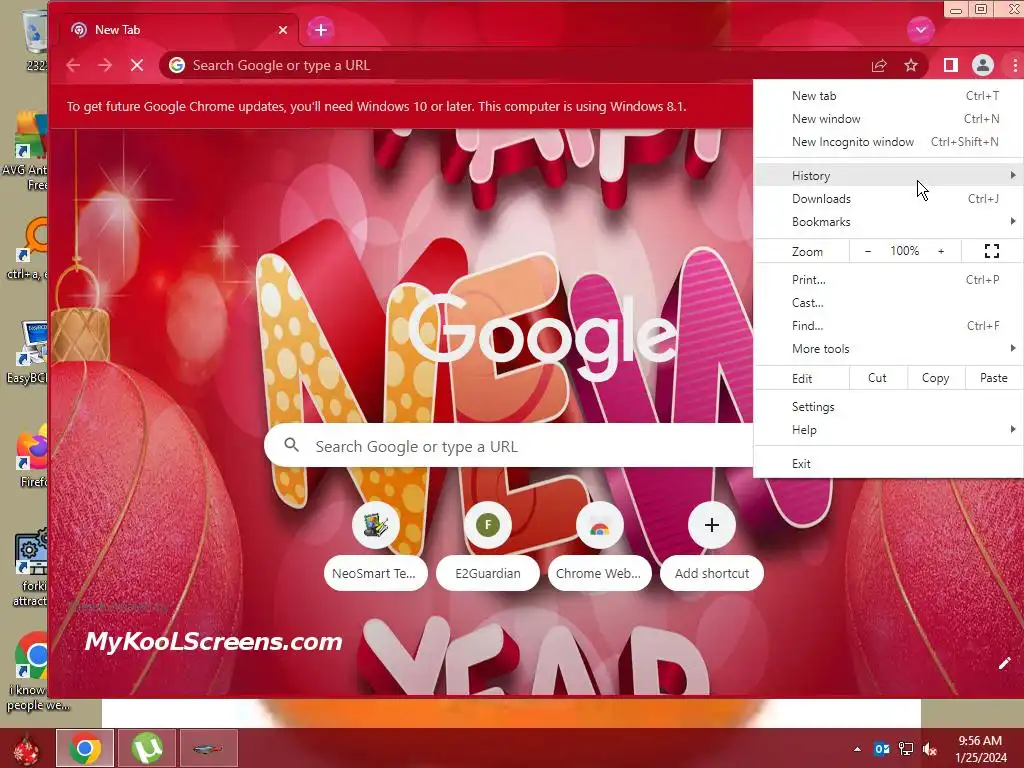Toggle fullscreen mode icon

(991, 251)
